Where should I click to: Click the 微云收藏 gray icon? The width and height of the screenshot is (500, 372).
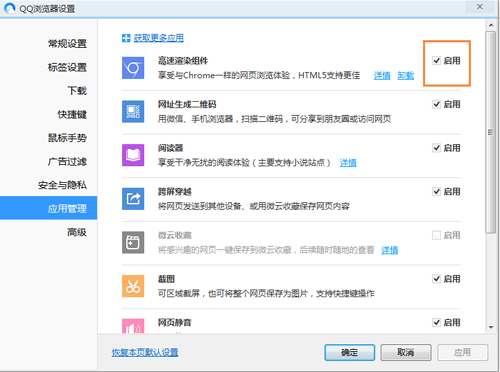133,243
